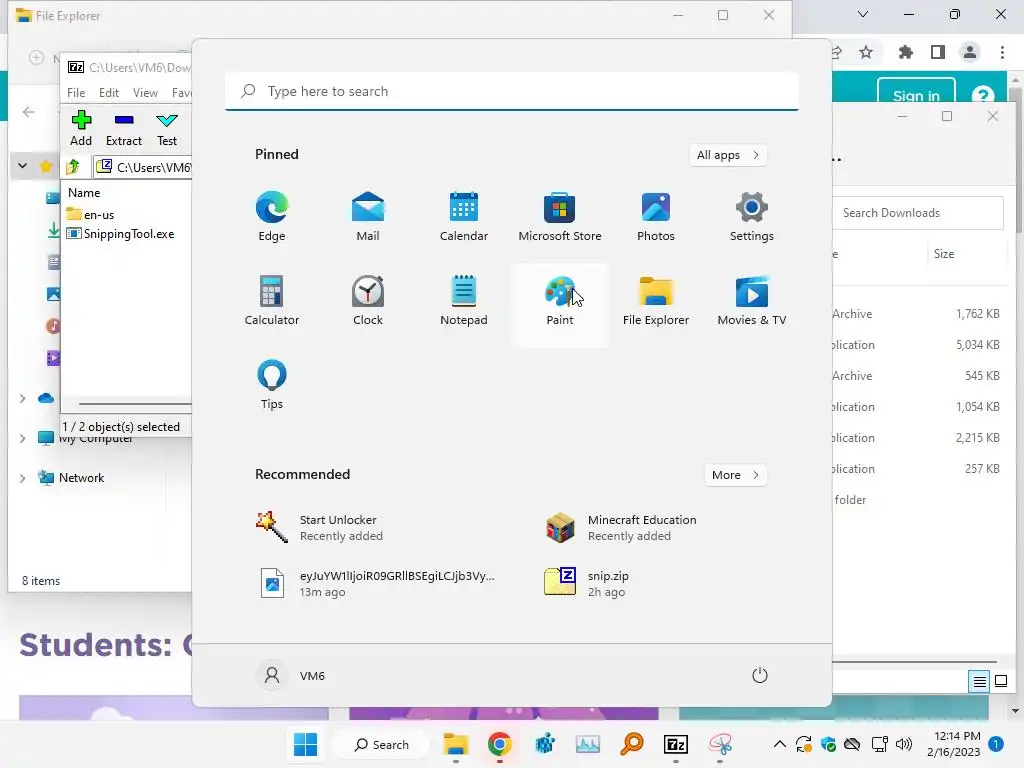
Task: Open Chrome from the taskbar
Action: pos(500,744)
